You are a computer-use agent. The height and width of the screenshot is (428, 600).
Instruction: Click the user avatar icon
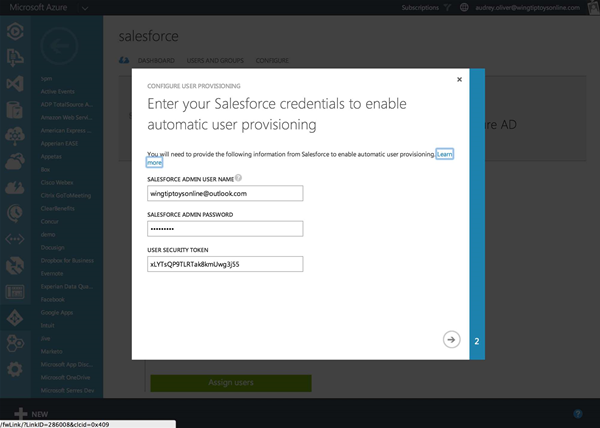click(x=594, y=8)
